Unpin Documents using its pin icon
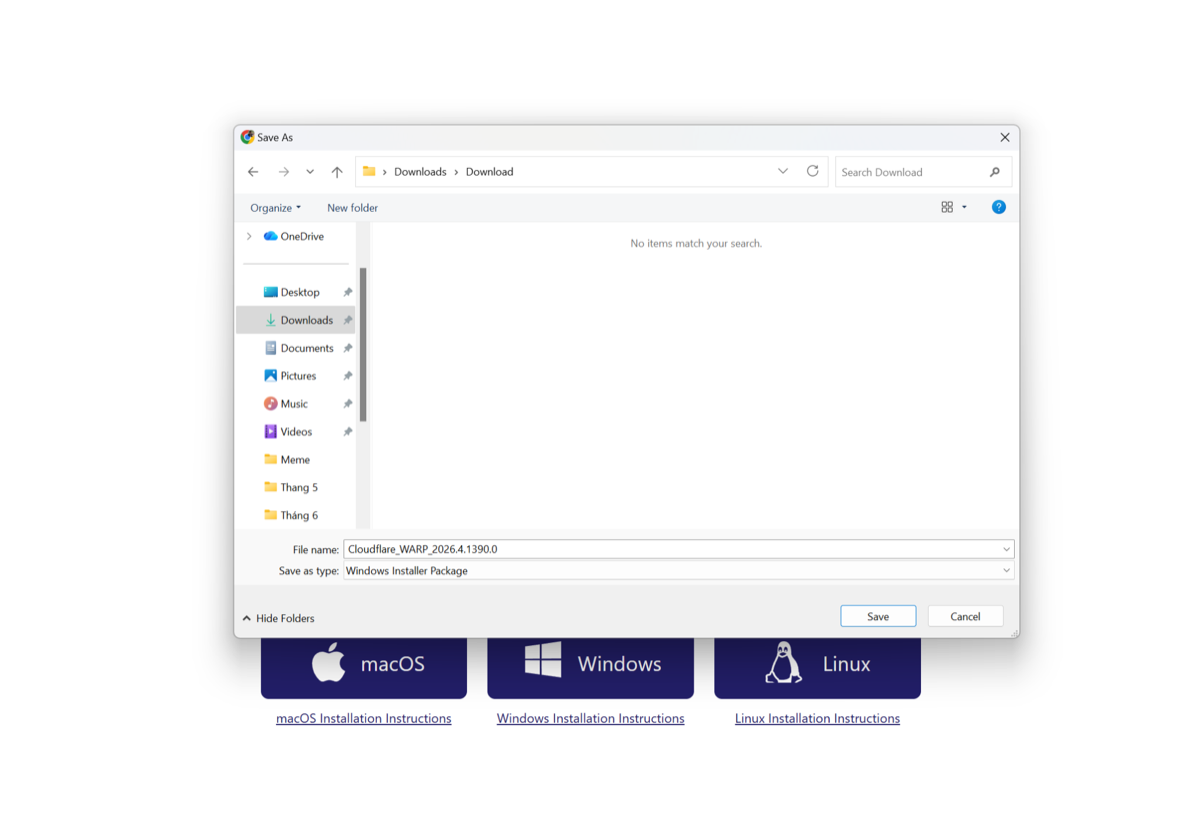This screenshot has height=836, width=1200. tap(347, 348)
